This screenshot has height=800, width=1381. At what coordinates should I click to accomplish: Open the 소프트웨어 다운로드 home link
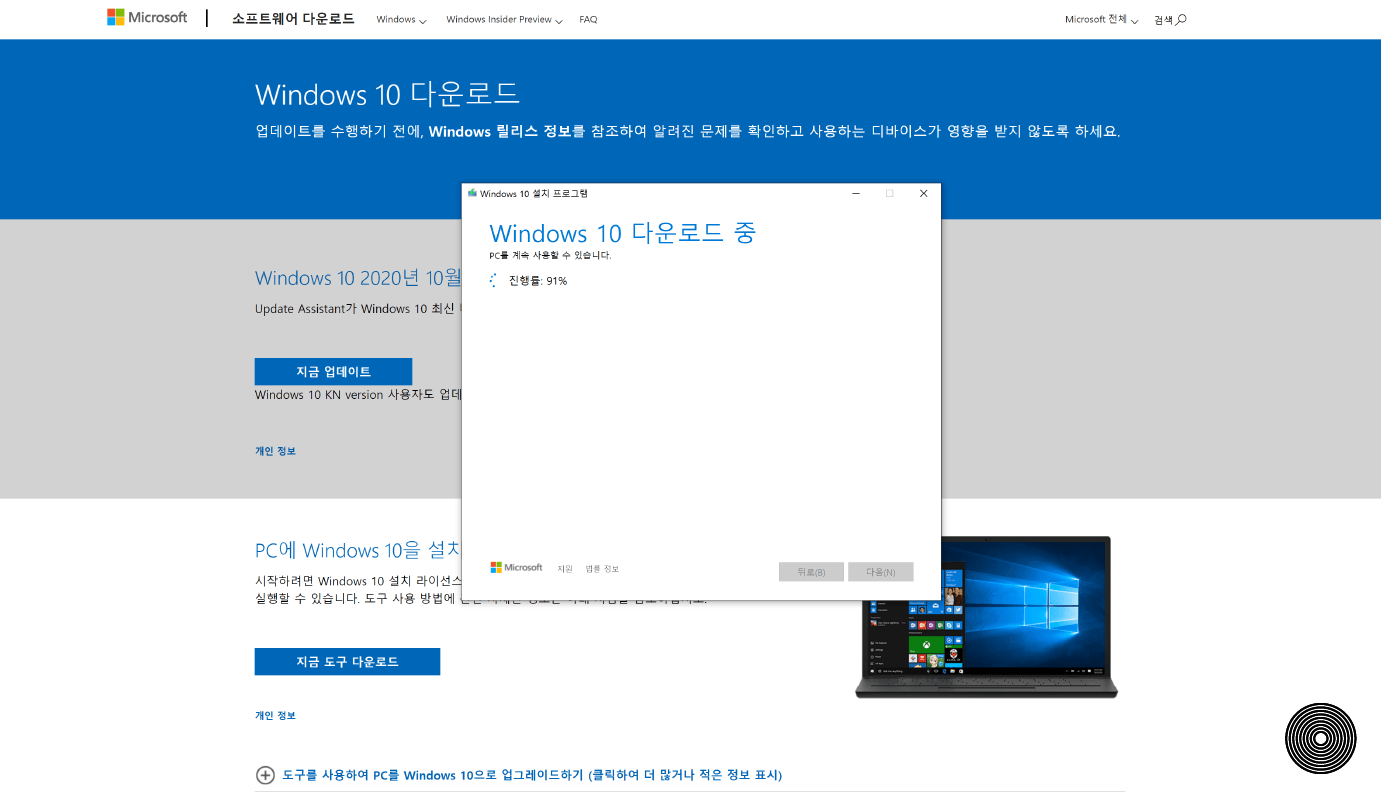pos(293,19)
